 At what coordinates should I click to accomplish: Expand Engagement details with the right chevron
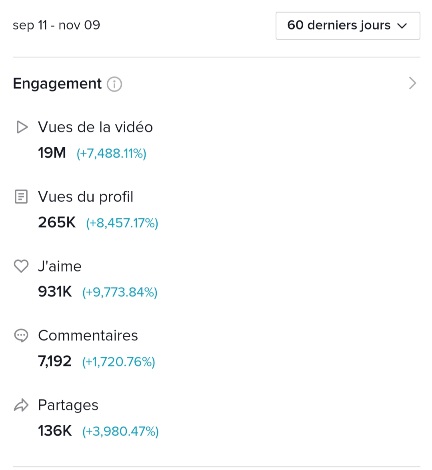click(x=412, y=83)
